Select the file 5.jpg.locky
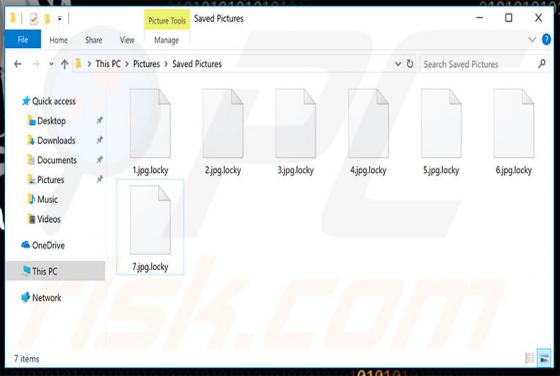560x376 pixels. (441, 132)
